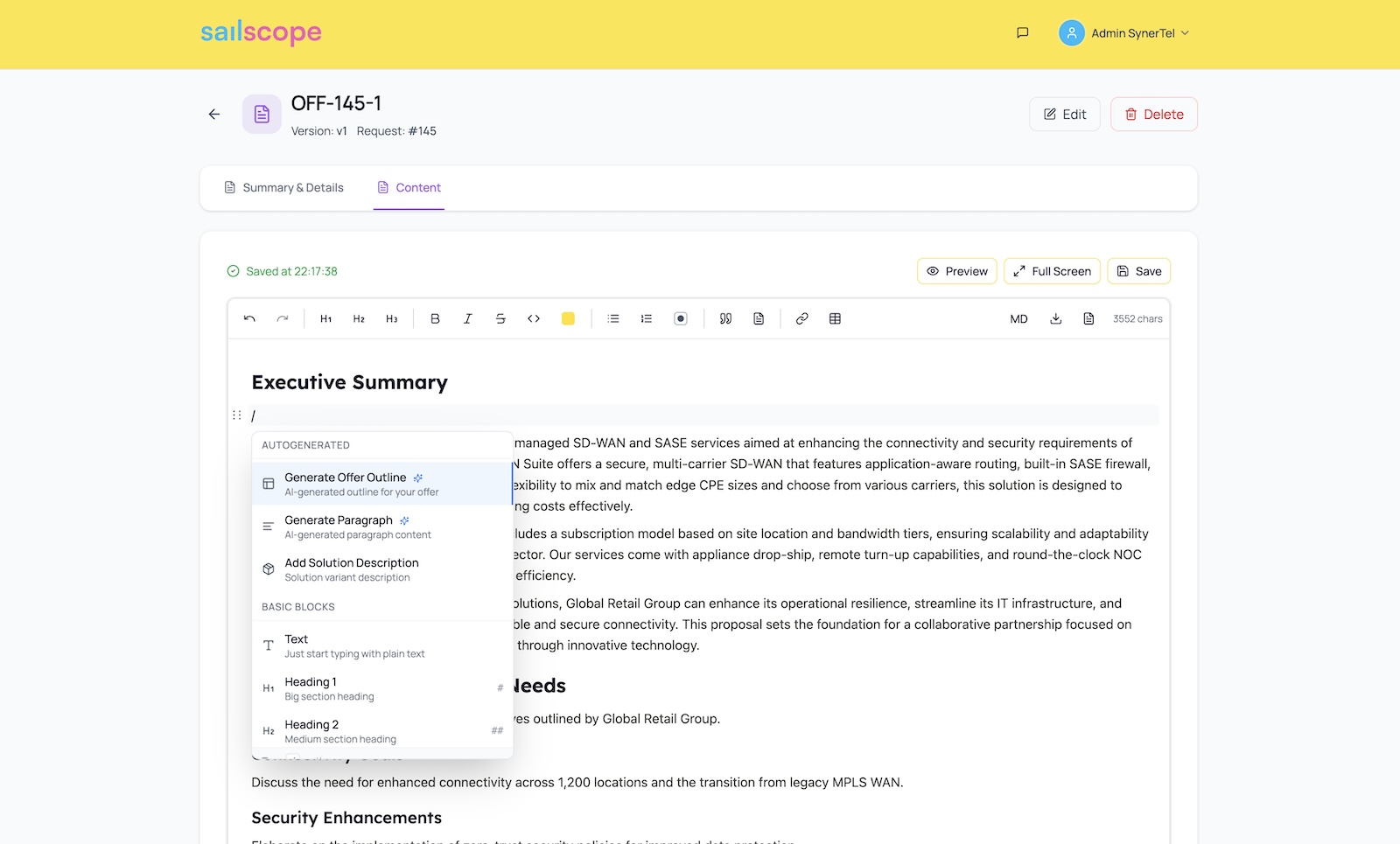1400x844 pixels.
Task: Insert a table
Action: (835, 319)
